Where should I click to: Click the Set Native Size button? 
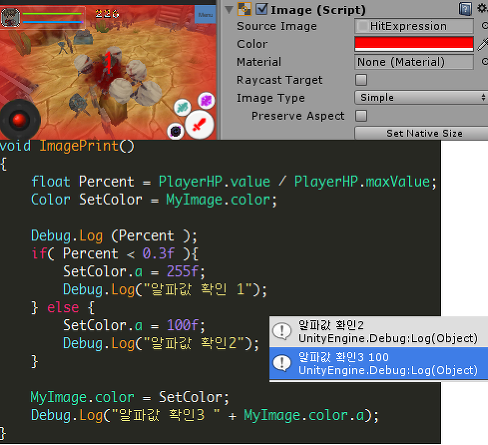click(x=421, y=134)
